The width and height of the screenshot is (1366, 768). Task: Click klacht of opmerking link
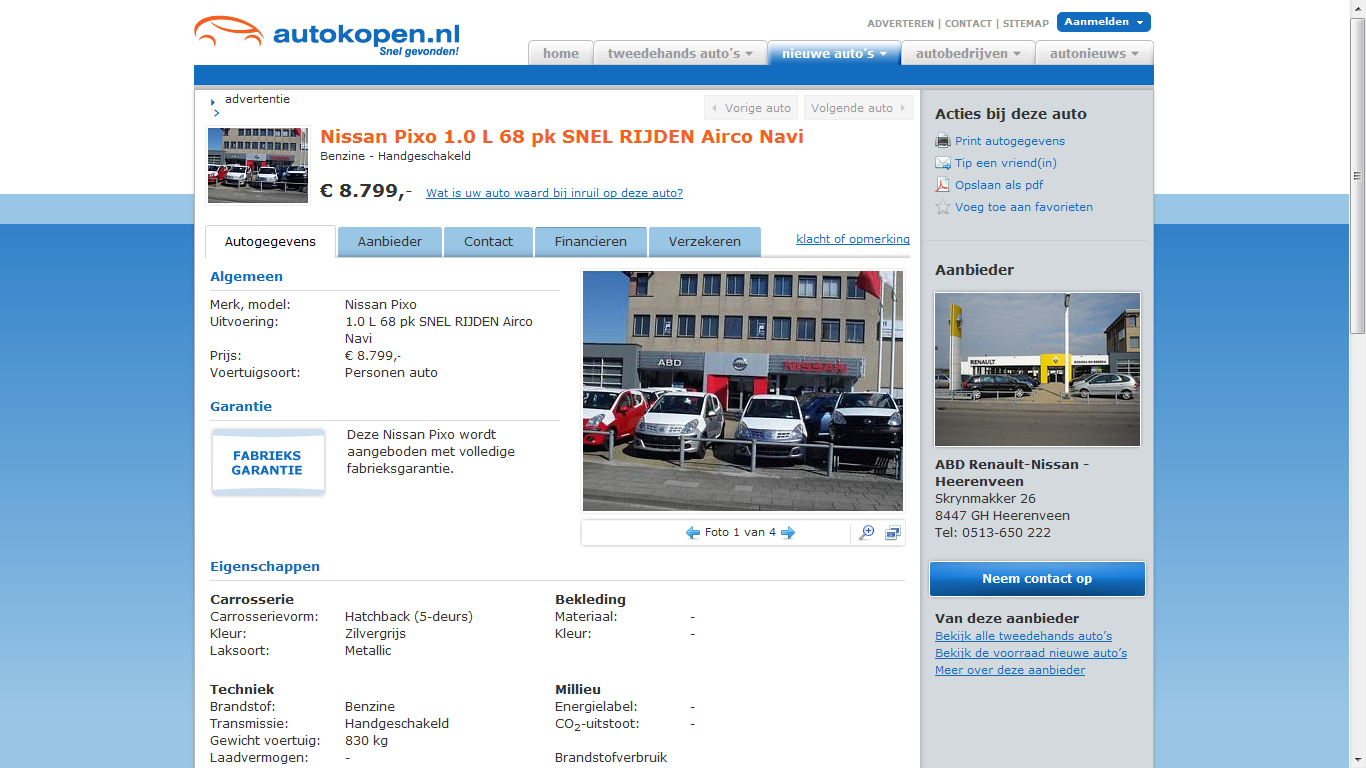tap(853, 239)
